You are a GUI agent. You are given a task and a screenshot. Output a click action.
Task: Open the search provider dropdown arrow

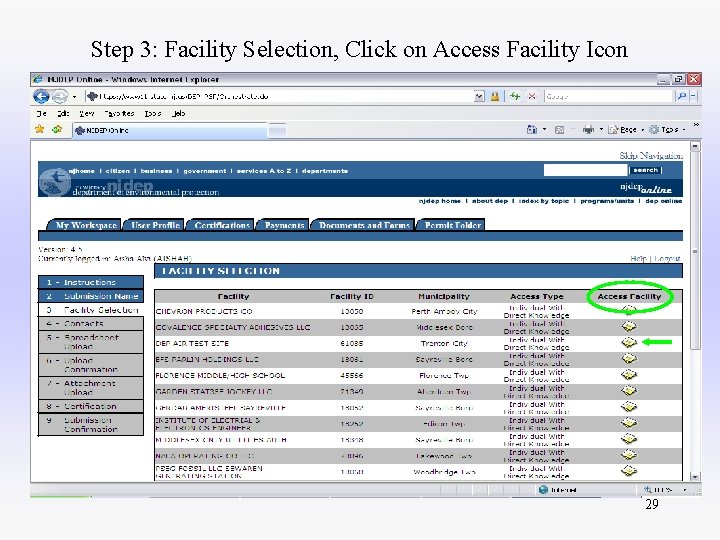point(694,96)
